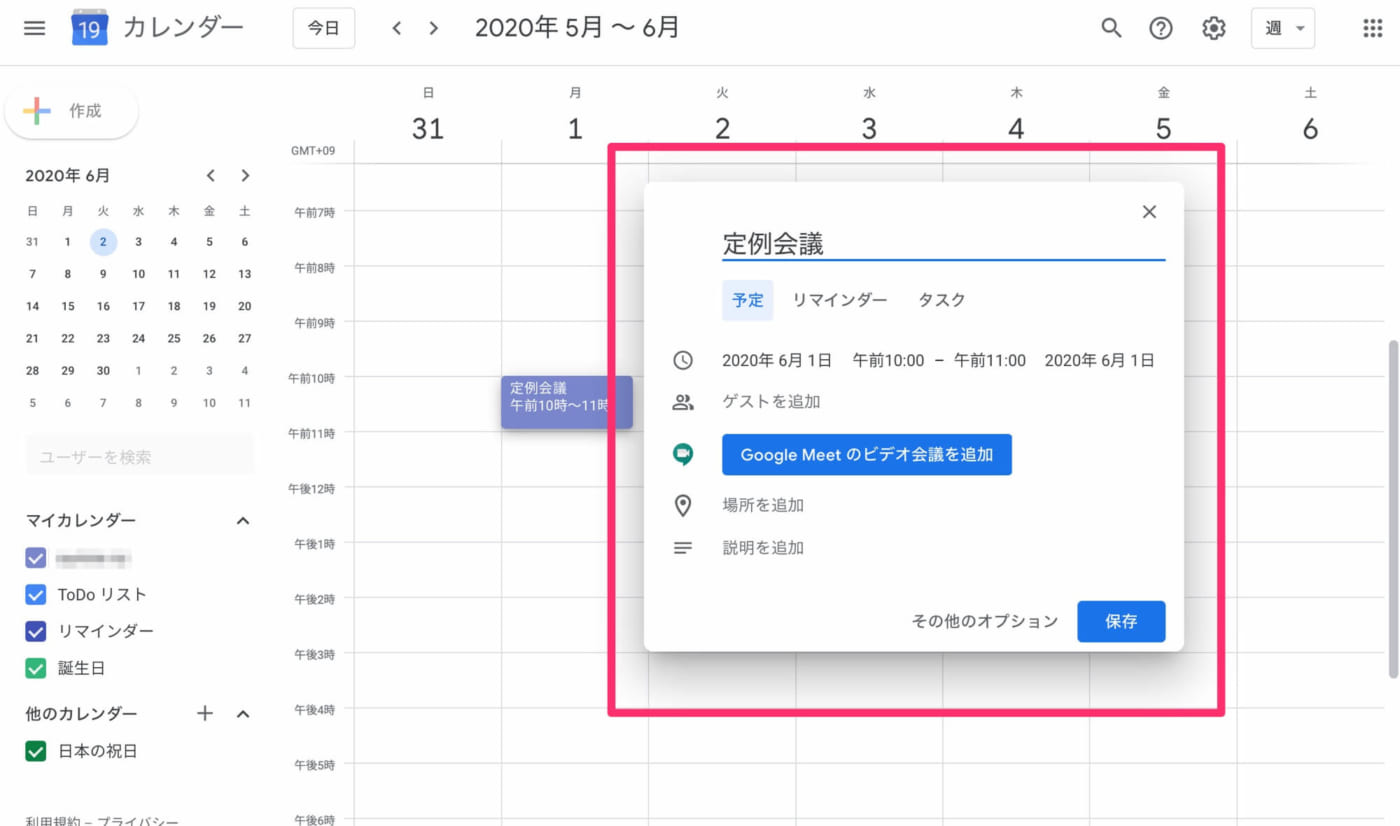Click the multicolor plus Create button
1400x826 pixels.
pos(71,111)
